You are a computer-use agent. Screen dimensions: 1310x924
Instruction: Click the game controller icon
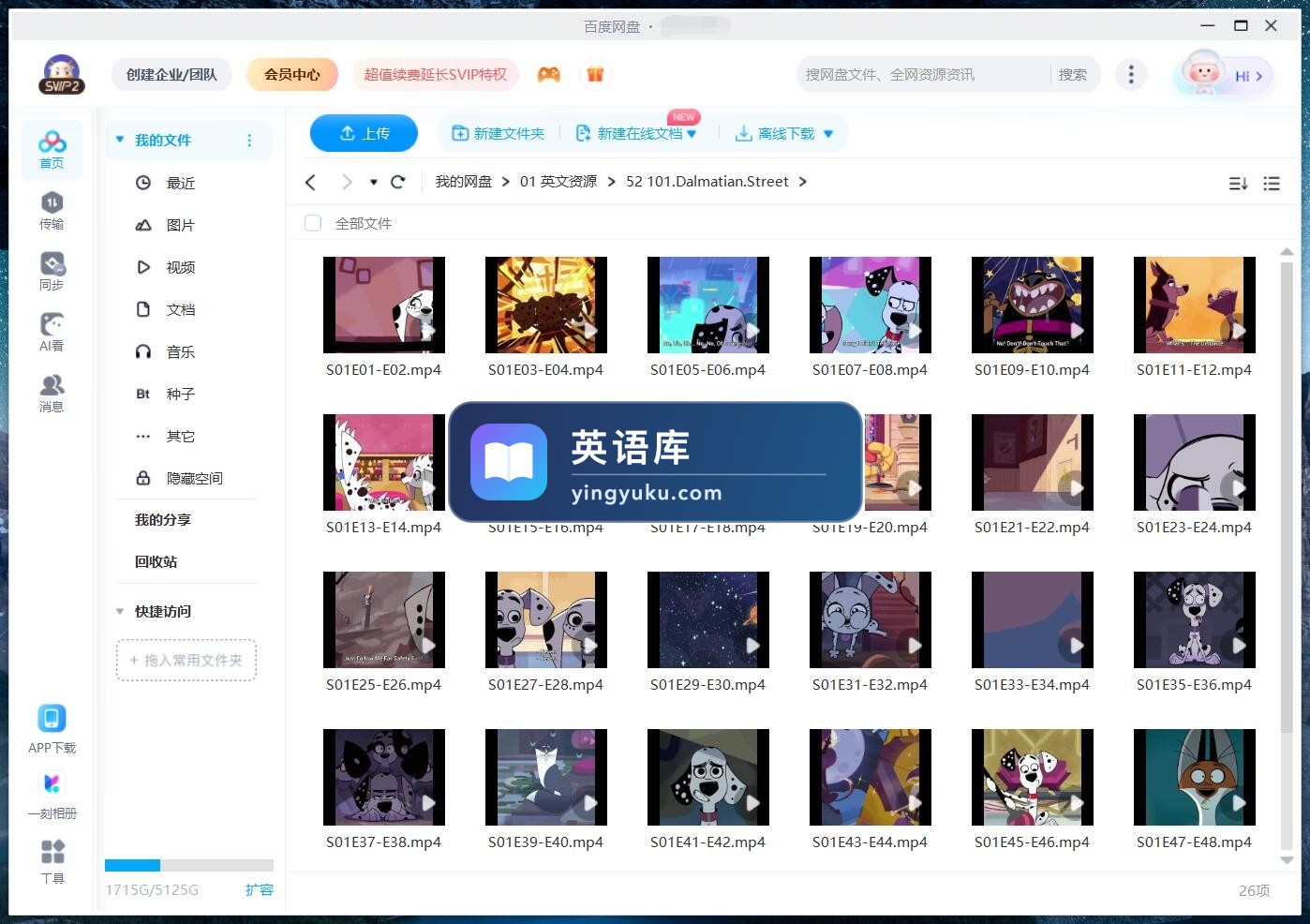tap(549, 74)
